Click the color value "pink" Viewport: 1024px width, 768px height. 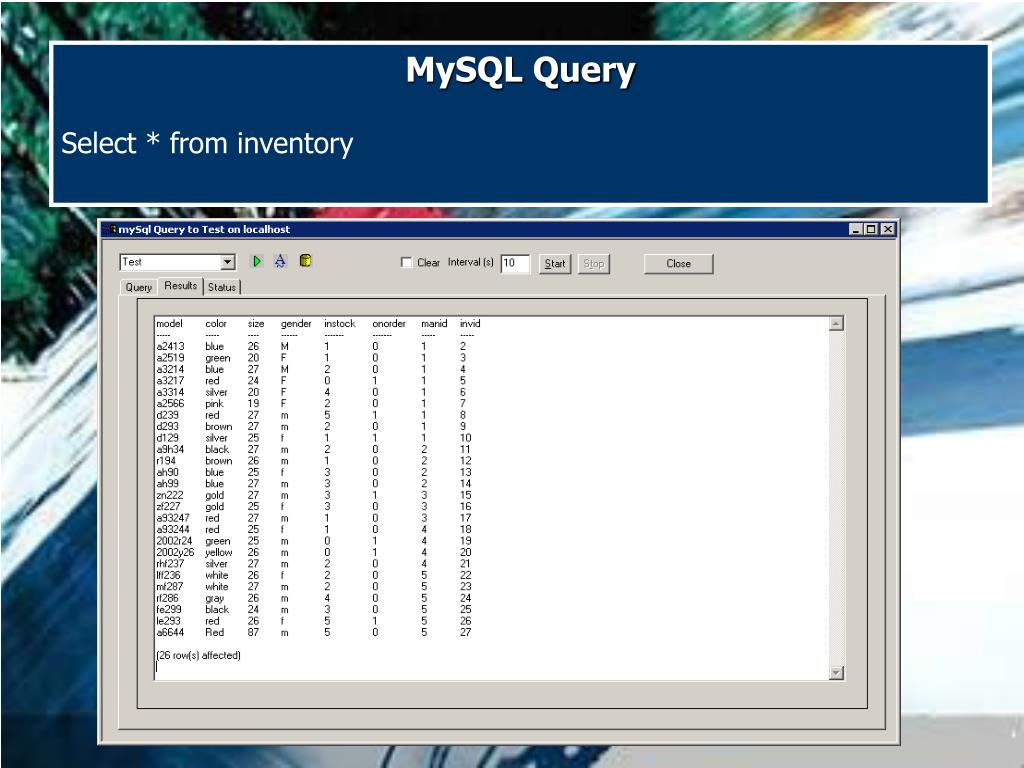click(214, 404)
